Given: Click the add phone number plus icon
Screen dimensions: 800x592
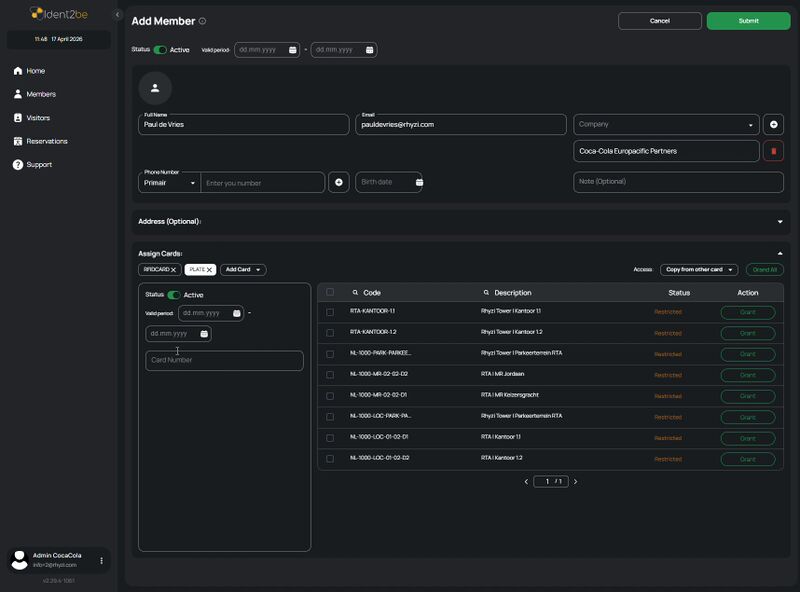Looking at the screenshot, I should pos(339,182).
